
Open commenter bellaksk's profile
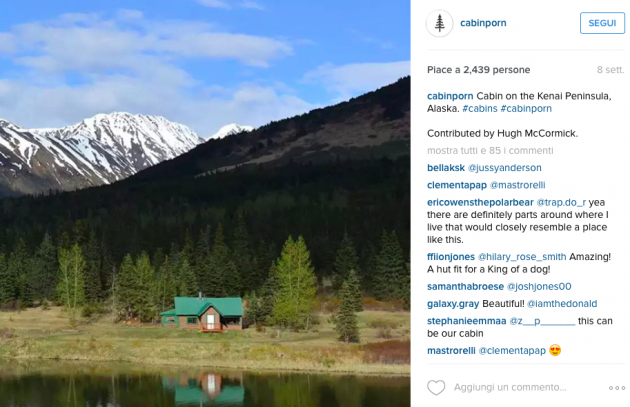click(446, 168)
